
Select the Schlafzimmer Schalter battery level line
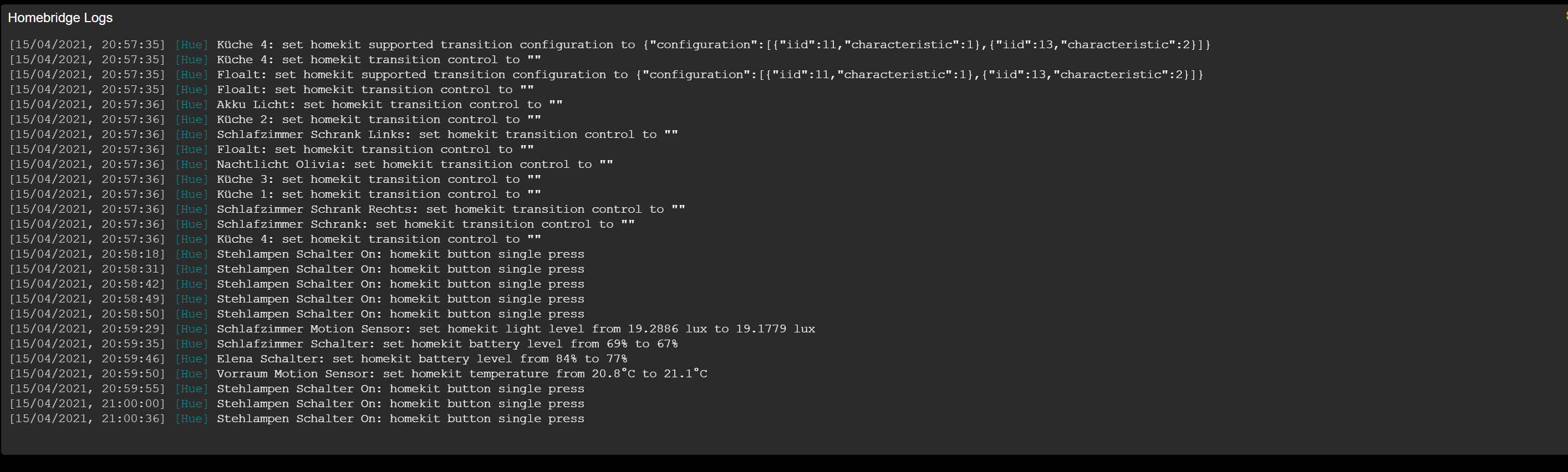[447, 343]
